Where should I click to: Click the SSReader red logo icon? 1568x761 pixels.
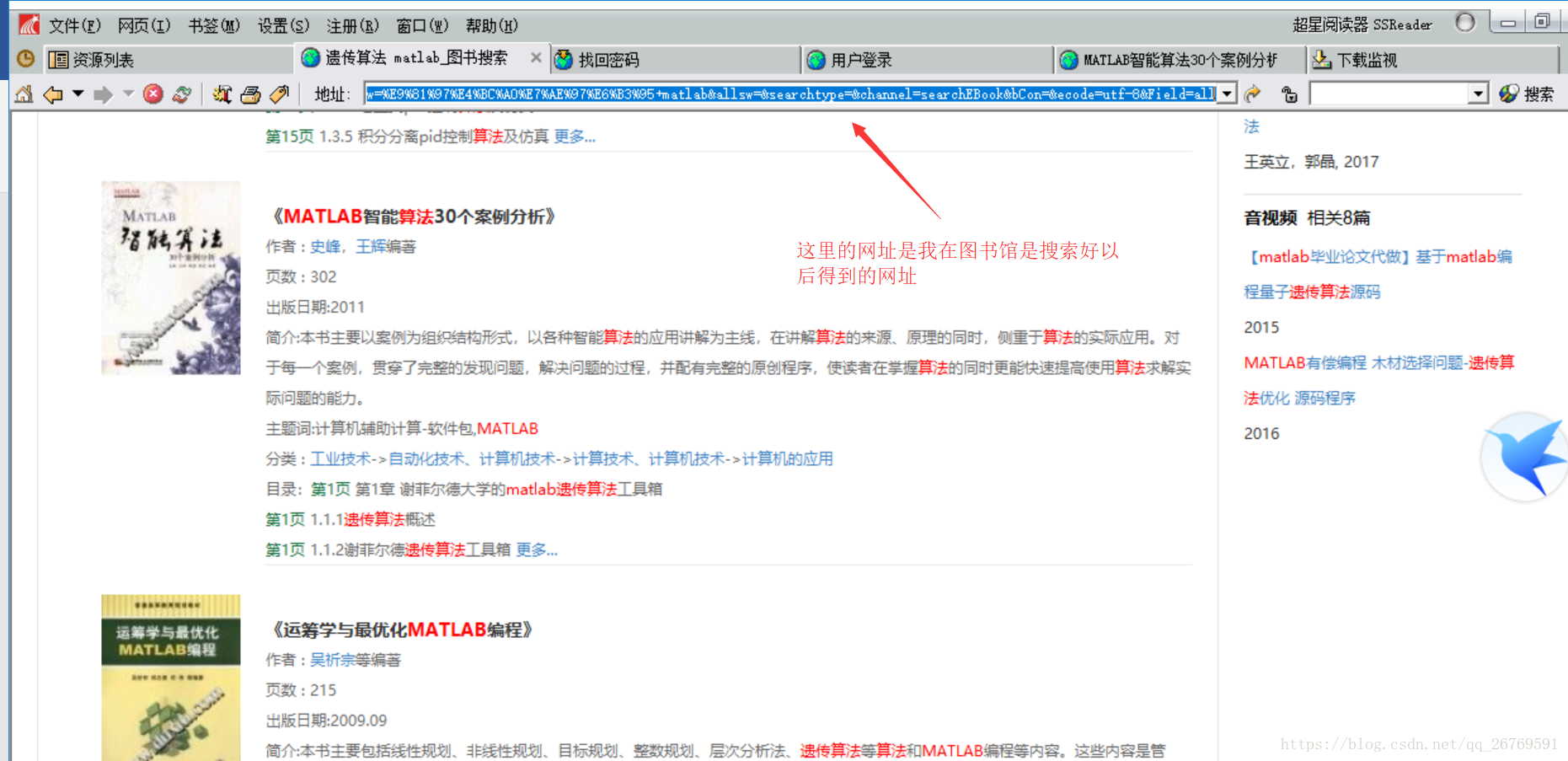(x=29, y=24)
